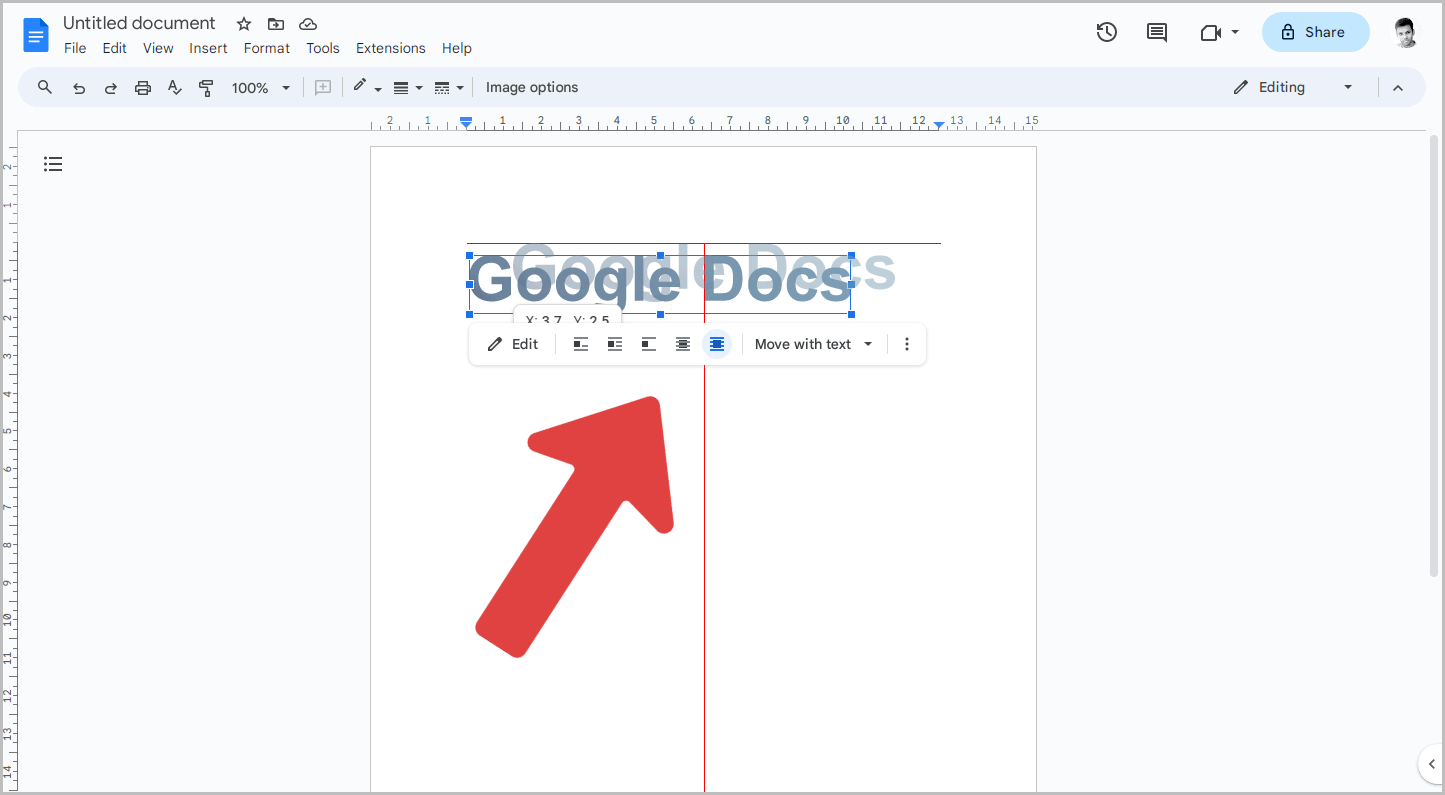Screen dimensions: 1445x795
Task: Open the Google account avatar
Action: pos(1405,32)
